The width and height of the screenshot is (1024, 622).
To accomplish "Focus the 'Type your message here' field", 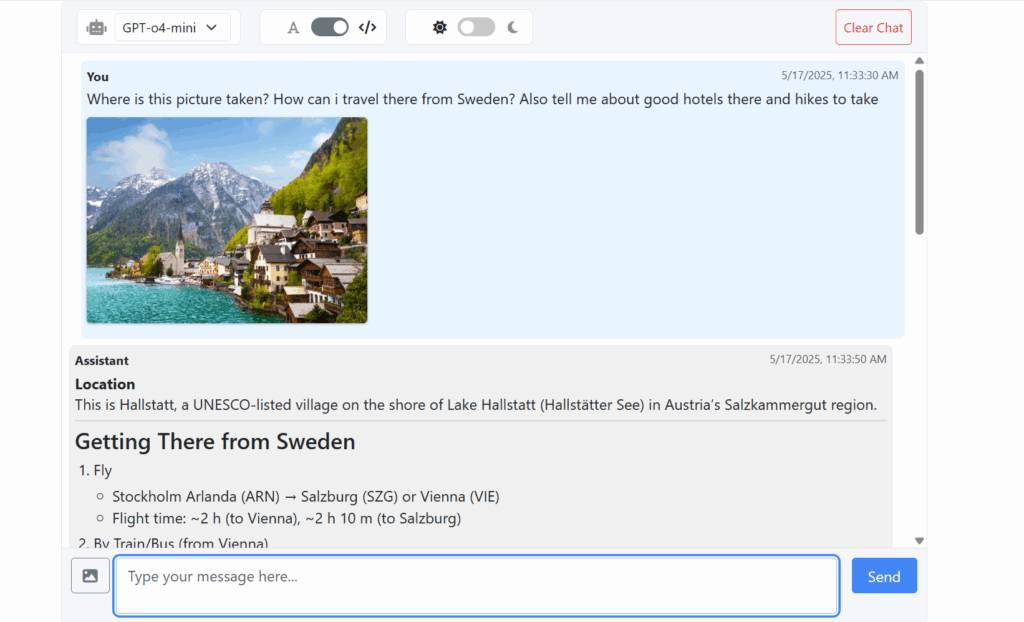I will pos(477,583).
